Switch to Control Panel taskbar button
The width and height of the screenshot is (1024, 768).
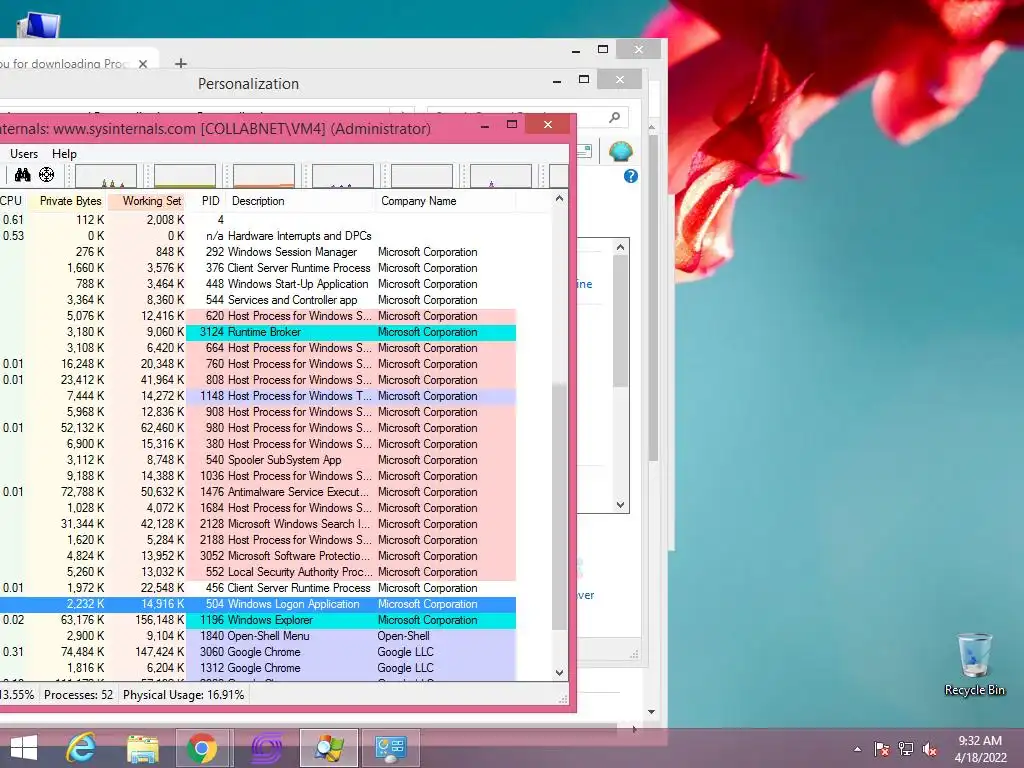[391, 748]
